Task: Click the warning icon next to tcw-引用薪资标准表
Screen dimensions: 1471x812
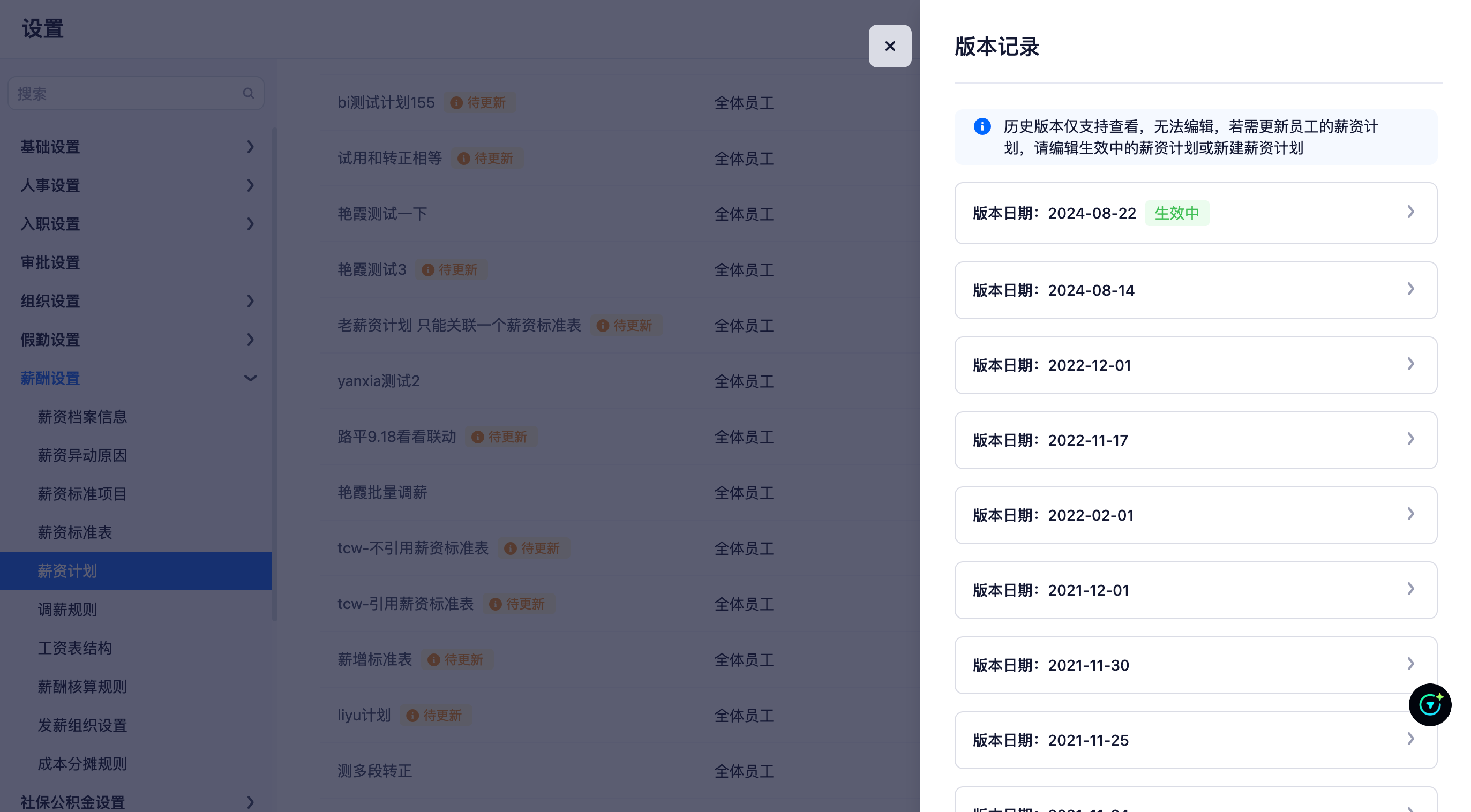Action: (x=495, y=604)
